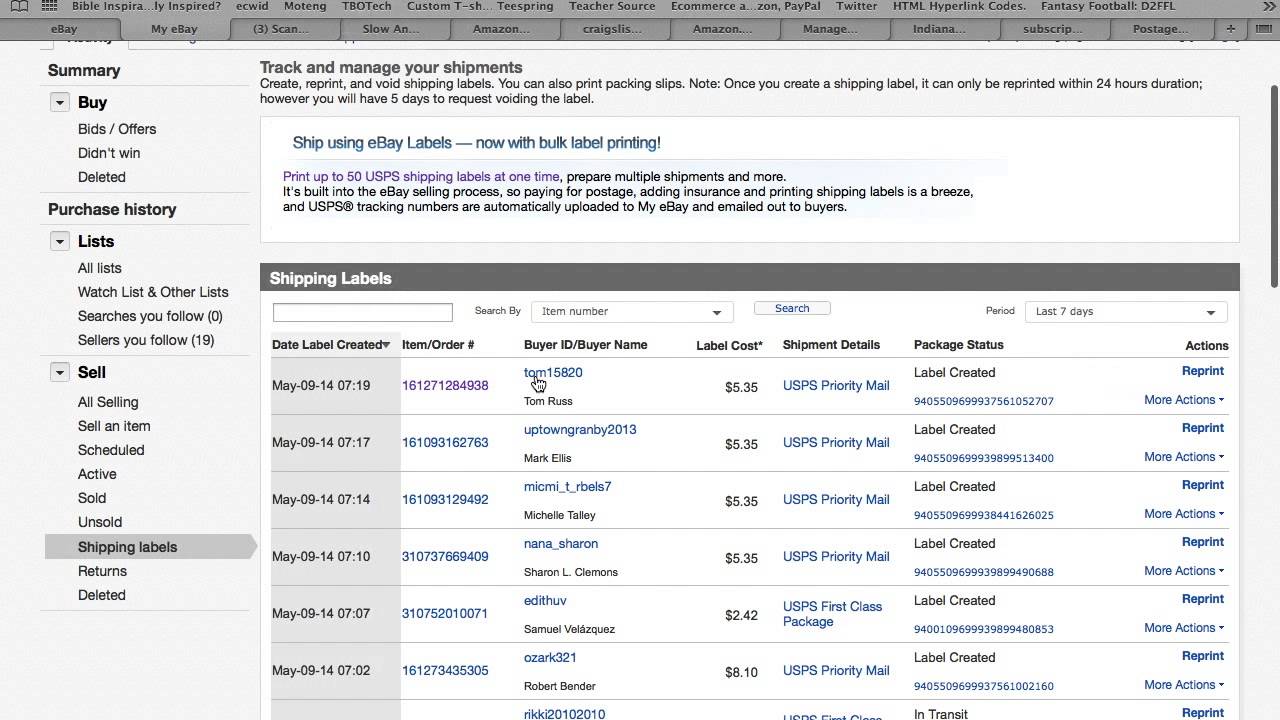The height and width of the screenshot is (720, 1280).
Task: Collapse the Sell section arrow
Action: (59, 372)
